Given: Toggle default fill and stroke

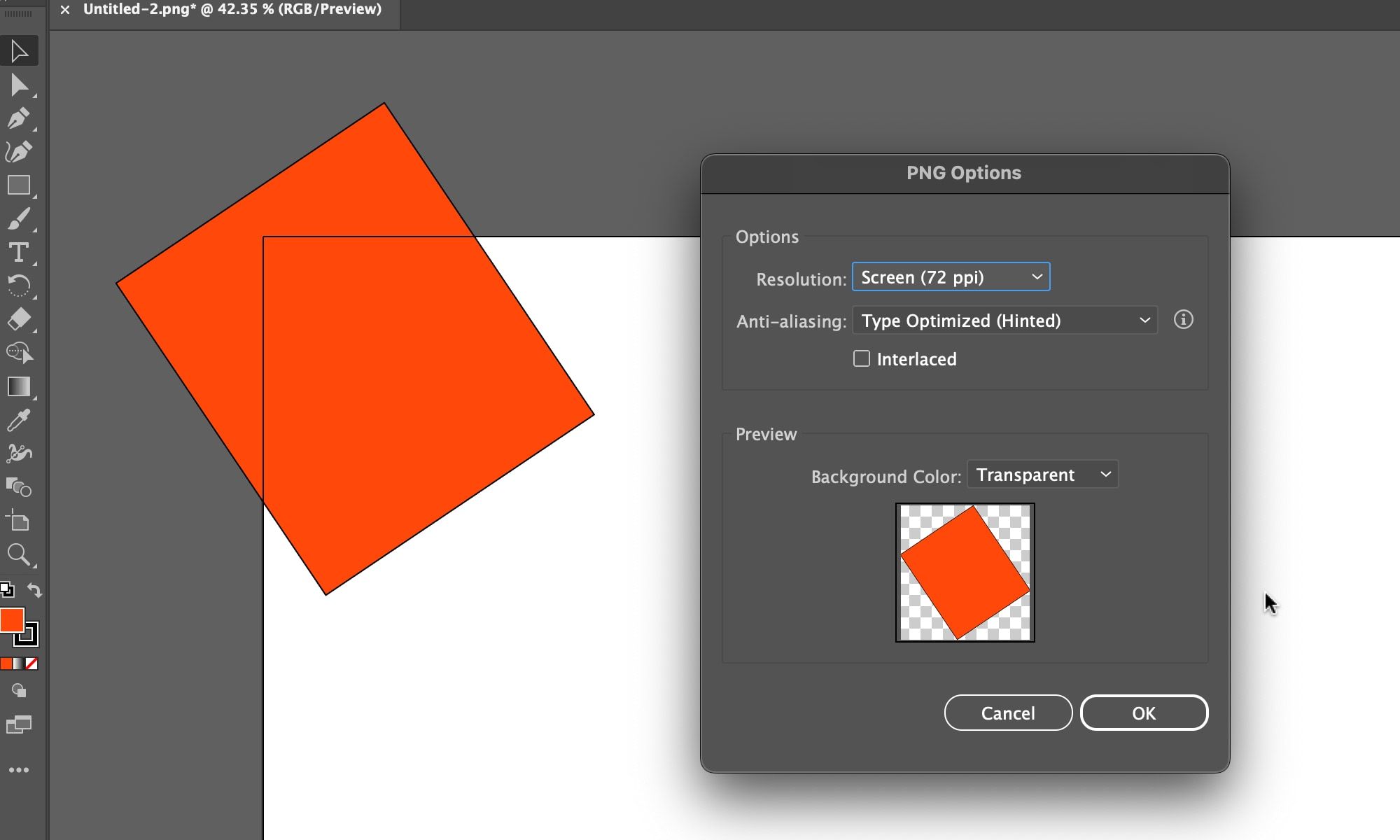Looking at the screenshot, I should click(8, 590).
